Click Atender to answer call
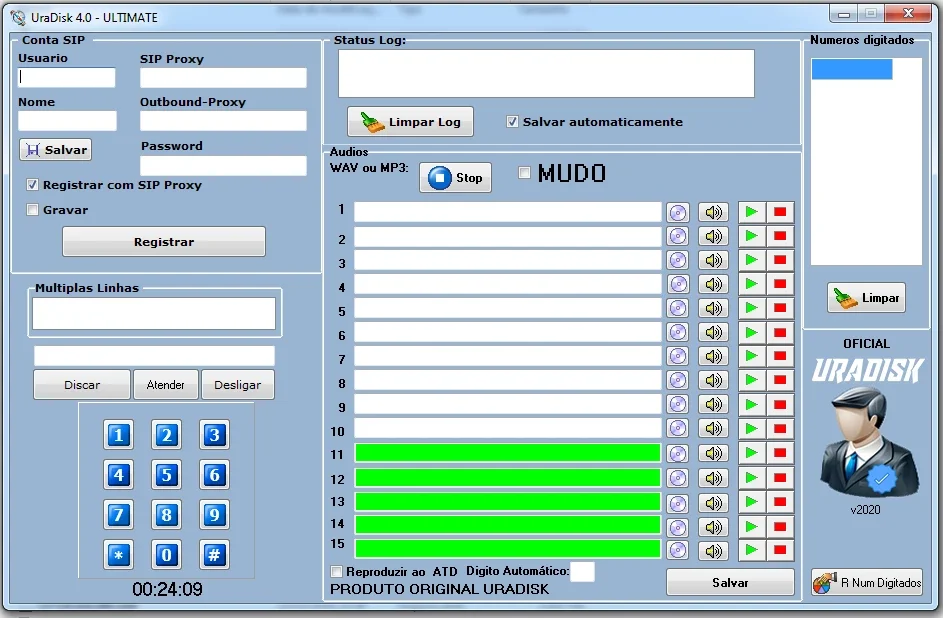The image size is (943, 618). tap(165, 385)
